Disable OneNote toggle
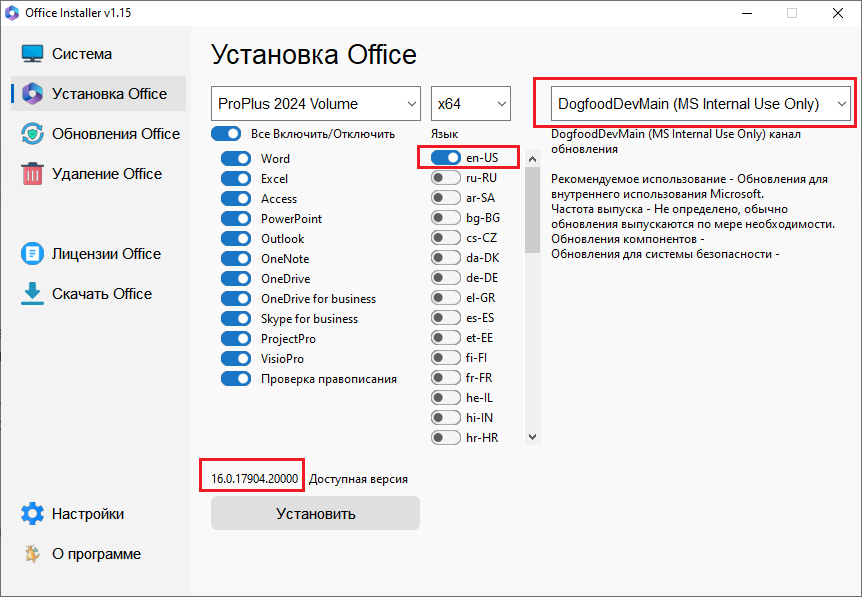The height and width of the screenshot is (597, 862). [x=236, y=258]
